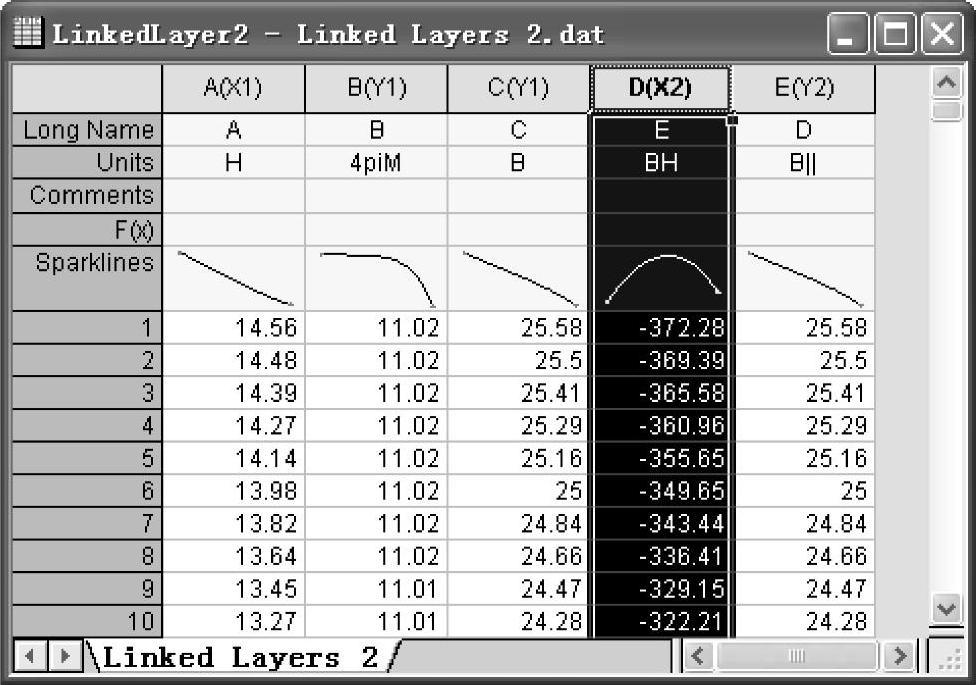Minimize the LinkedLayer2 window

click(848, 33)
